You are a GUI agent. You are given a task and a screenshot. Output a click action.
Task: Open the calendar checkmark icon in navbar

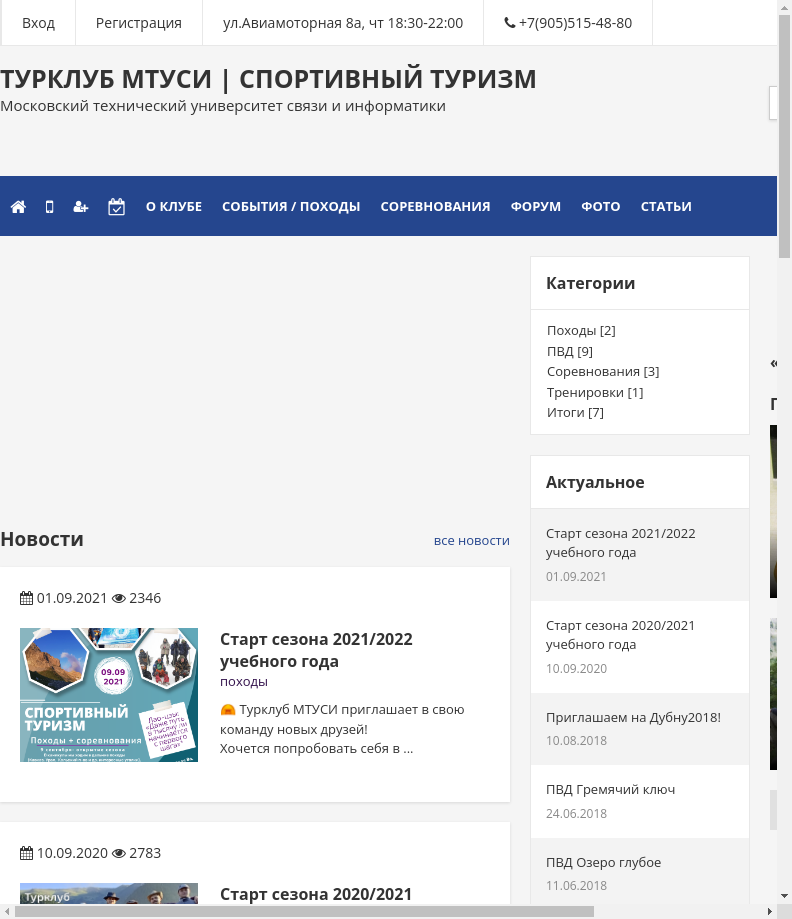click(116, 207)
